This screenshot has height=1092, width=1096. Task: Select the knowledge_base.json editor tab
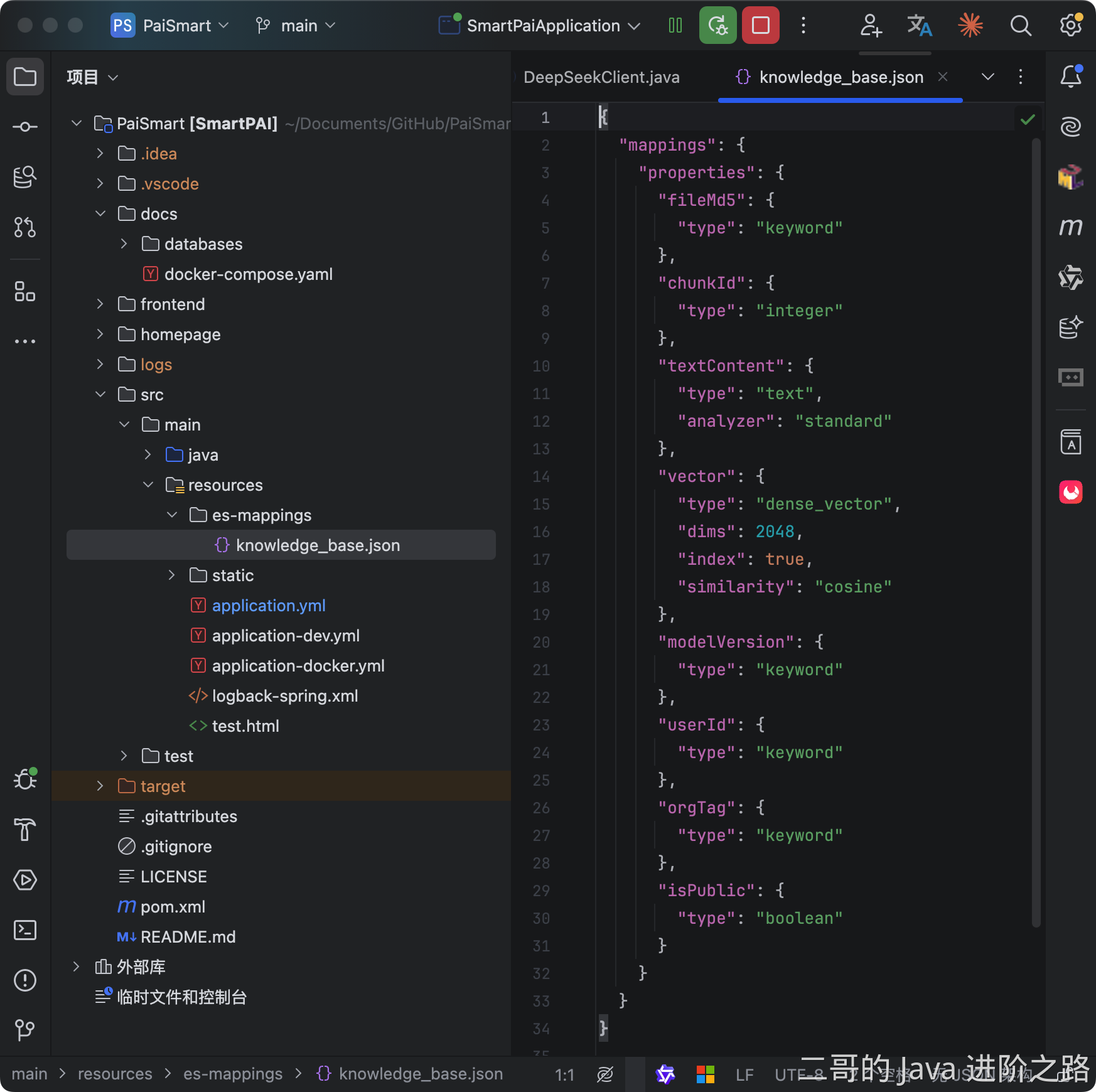point(841,77)
